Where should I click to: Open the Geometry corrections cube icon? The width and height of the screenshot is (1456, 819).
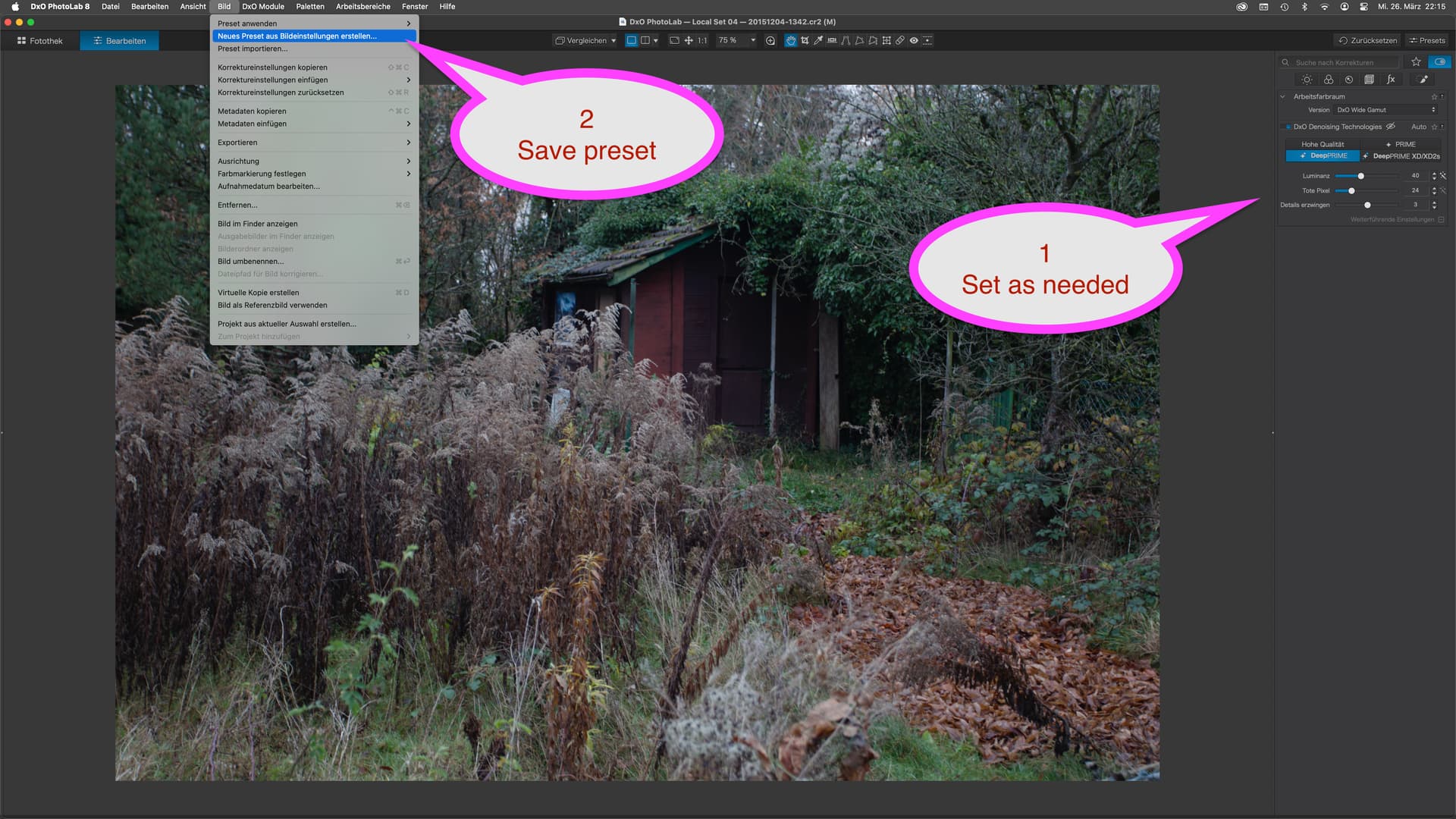click(1369, 80)
